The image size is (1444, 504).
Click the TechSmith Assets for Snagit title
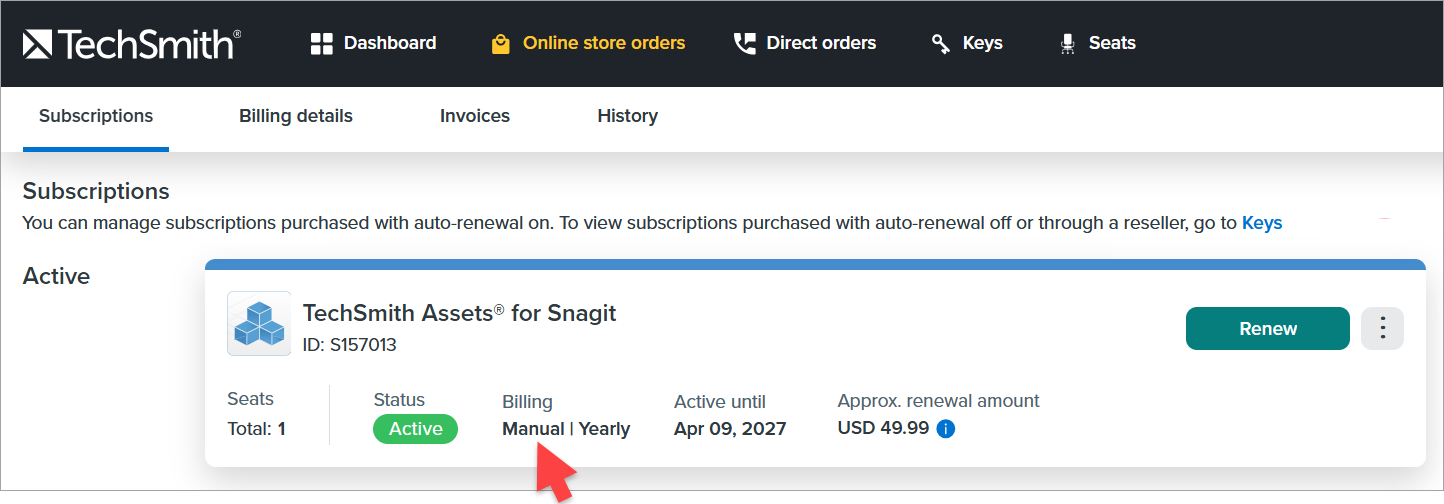click(x=459, y=313)
